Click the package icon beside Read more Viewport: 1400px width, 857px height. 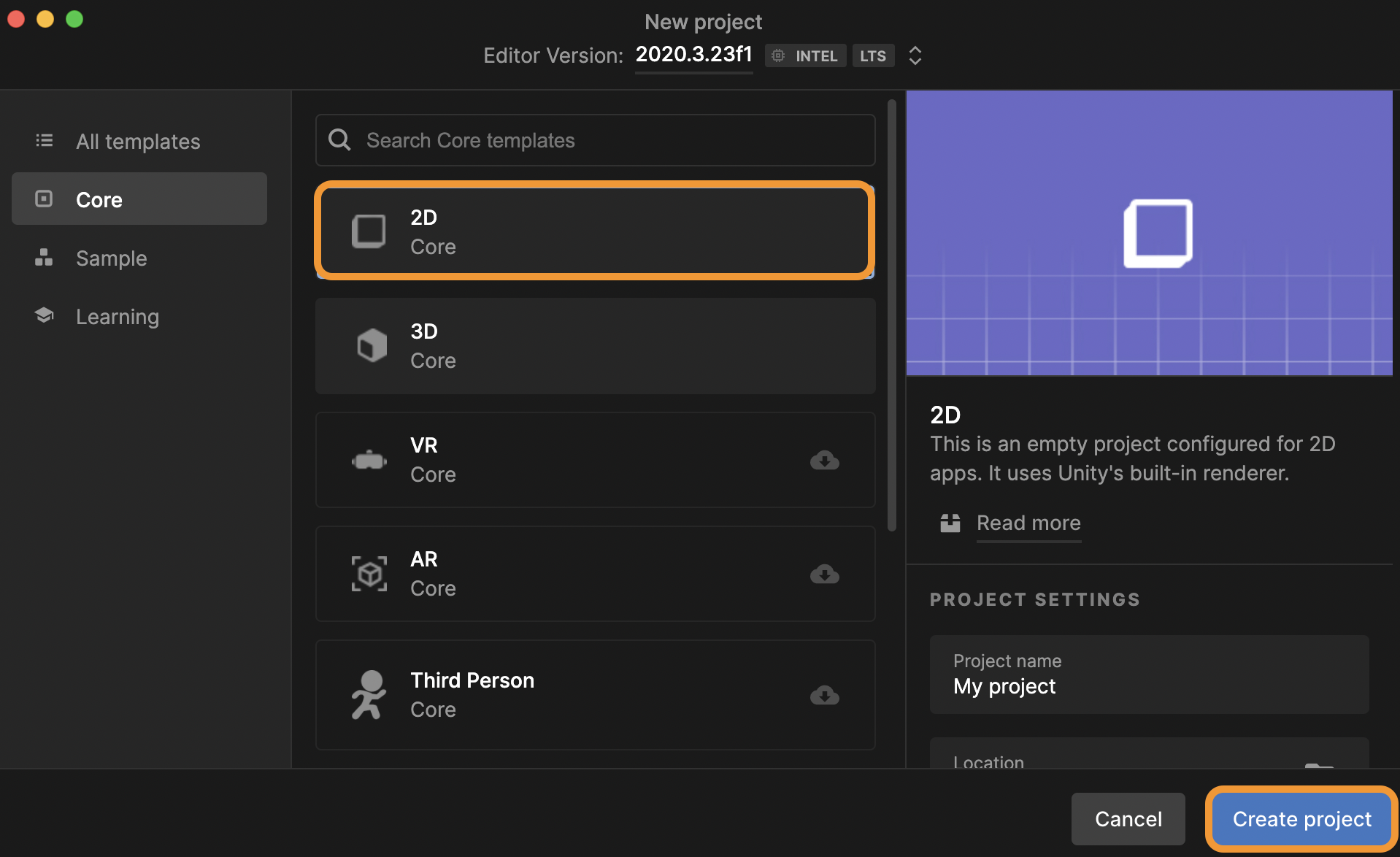[950, 523]
